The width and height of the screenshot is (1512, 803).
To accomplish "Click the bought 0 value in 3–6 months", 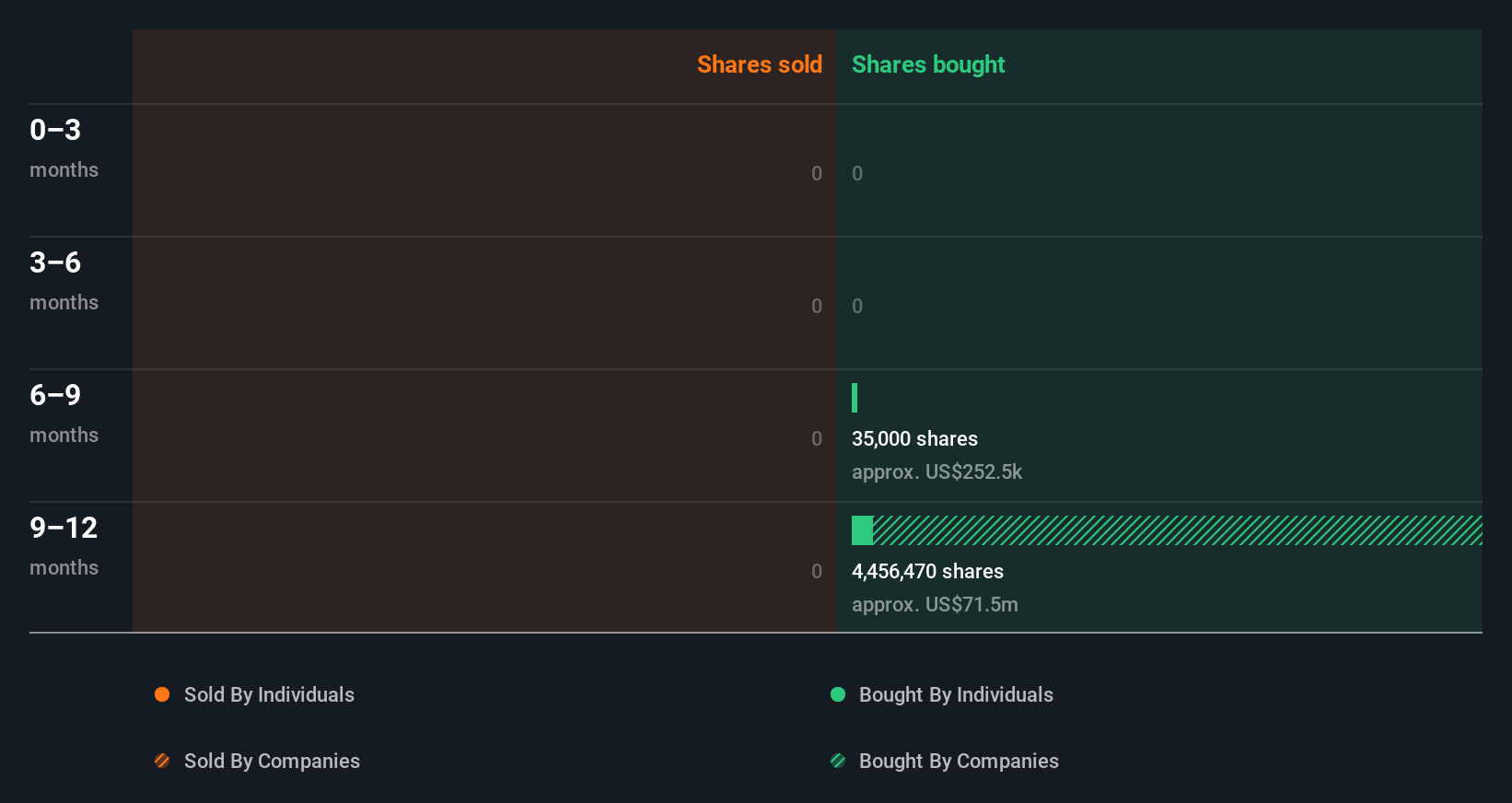I will pyautogui.click(x=857, y=306).
